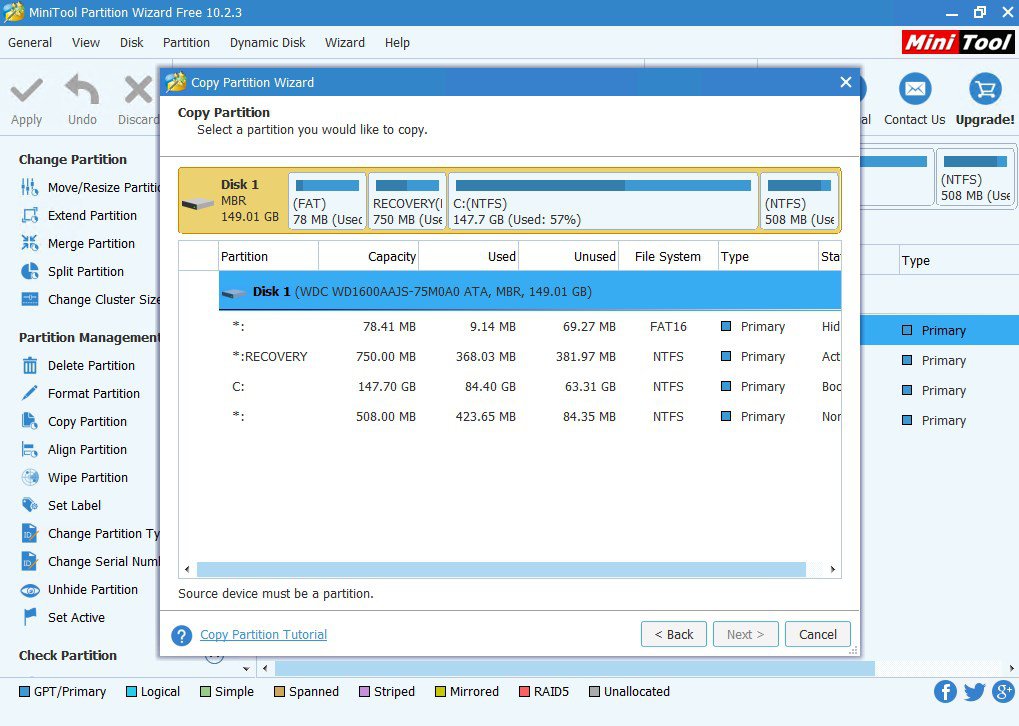Click Delete Partition label in sidebar

(92, 365)
